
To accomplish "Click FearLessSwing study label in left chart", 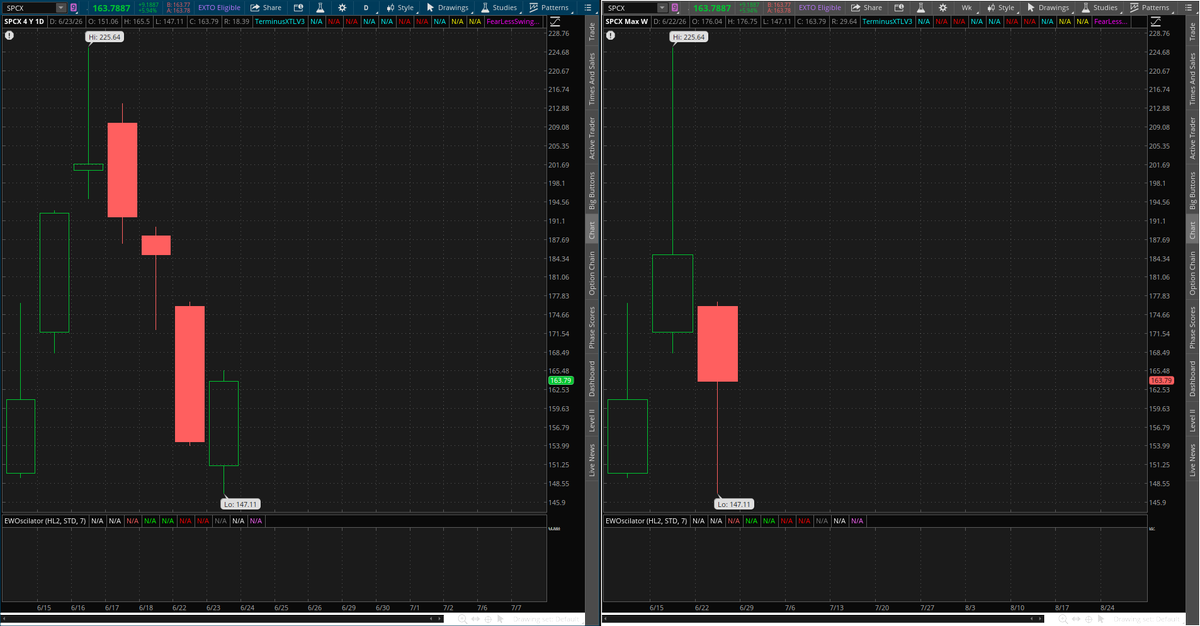I will 513,21.
